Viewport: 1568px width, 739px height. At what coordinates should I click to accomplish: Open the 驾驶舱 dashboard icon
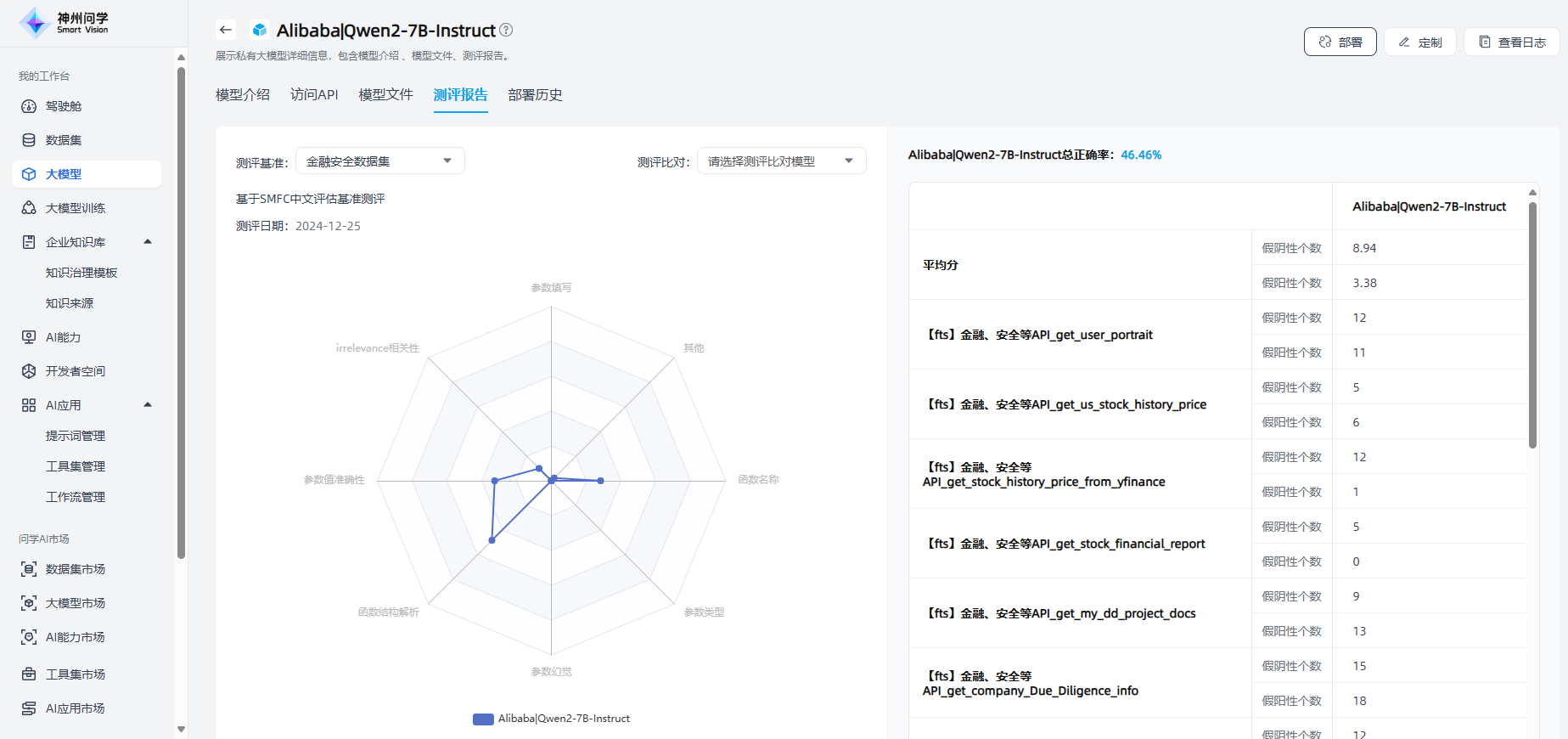29,106
